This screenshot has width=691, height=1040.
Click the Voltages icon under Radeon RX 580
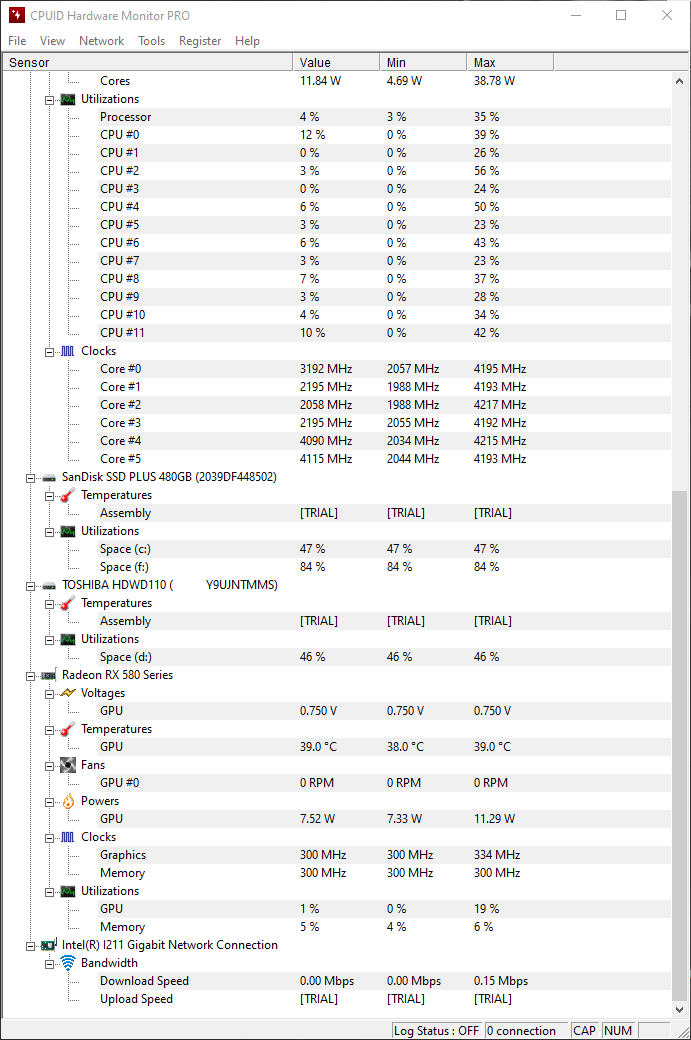[x=66, y=692]
